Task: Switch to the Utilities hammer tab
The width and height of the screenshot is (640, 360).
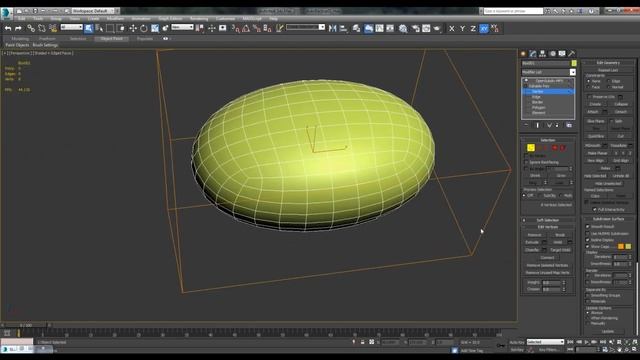Action: coord(572,53)
